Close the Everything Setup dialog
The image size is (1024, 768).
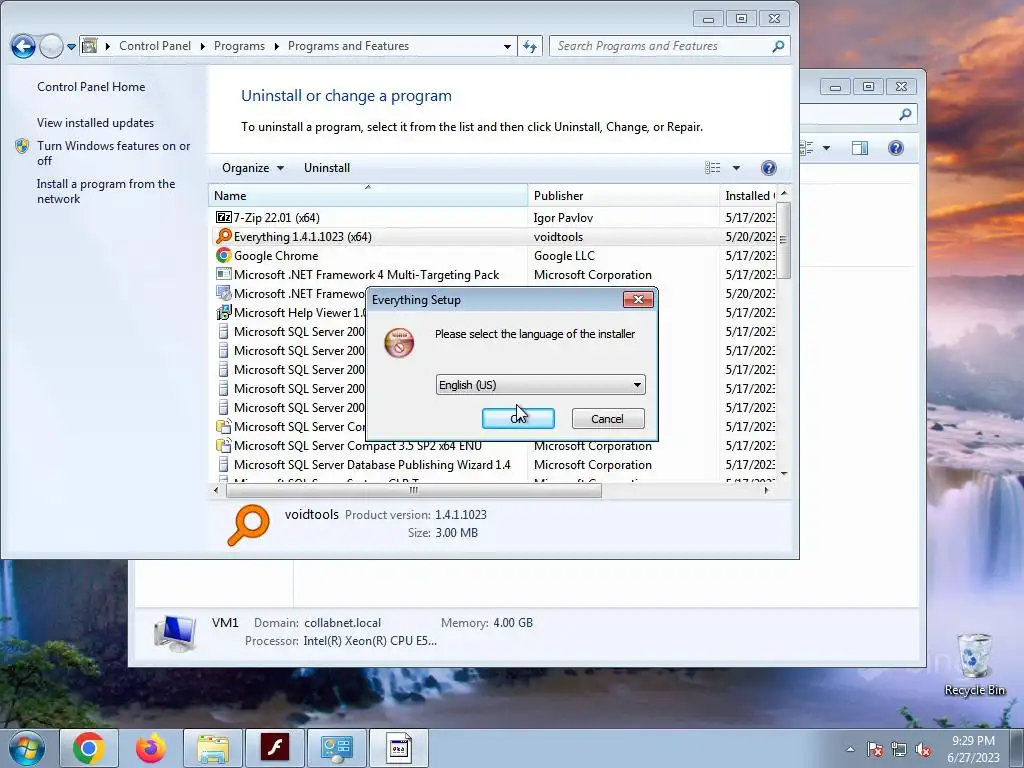click(x=638, y=300)
